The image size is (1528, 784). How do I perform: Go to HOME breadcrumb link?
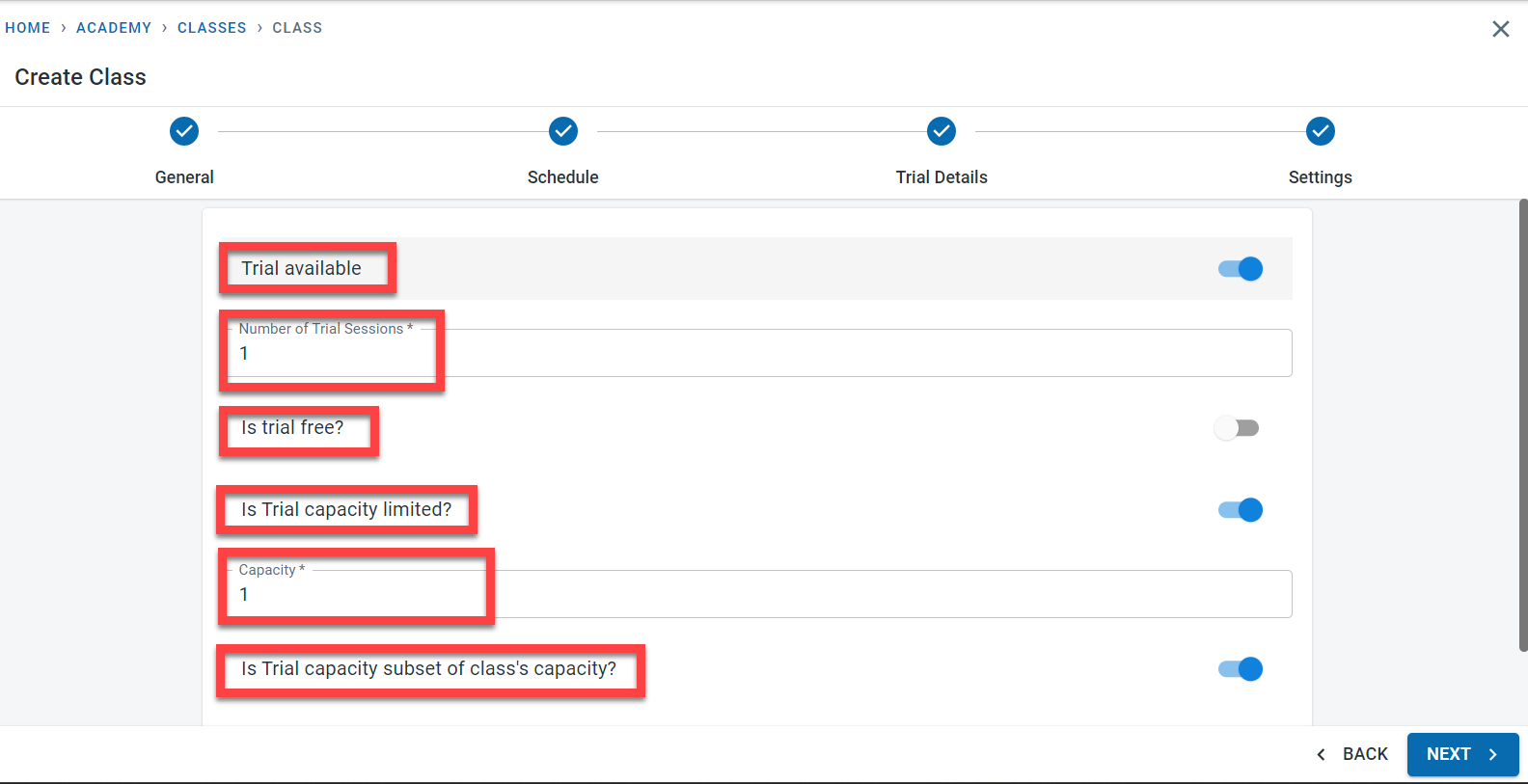(28, 28)
